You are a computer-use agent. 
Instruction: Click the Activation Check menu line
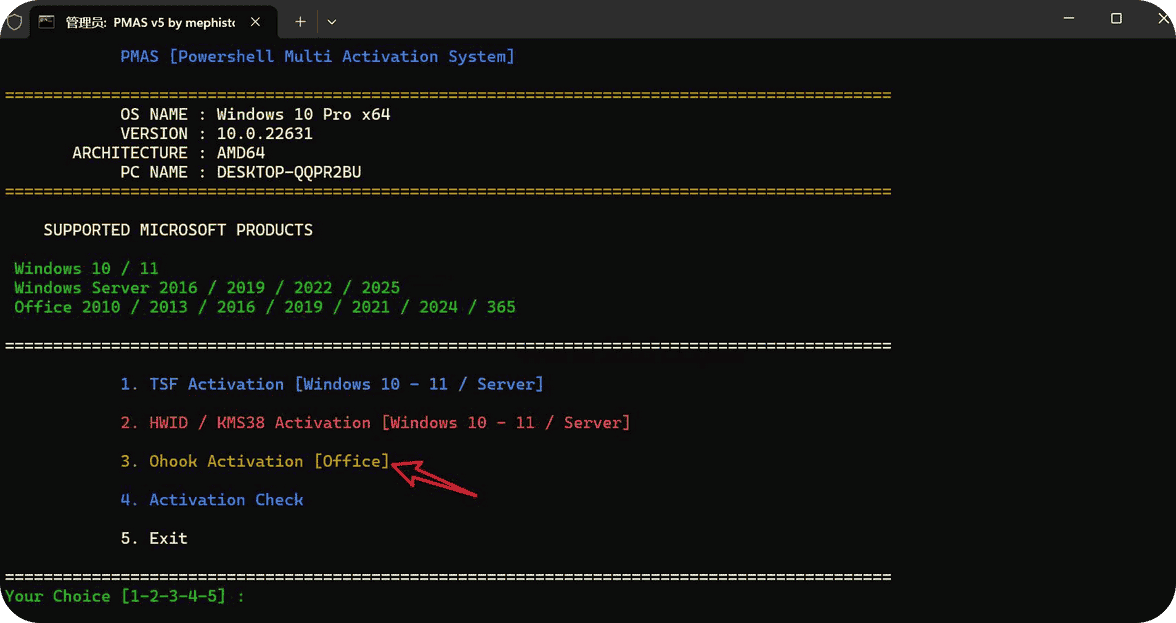[212, 500]
